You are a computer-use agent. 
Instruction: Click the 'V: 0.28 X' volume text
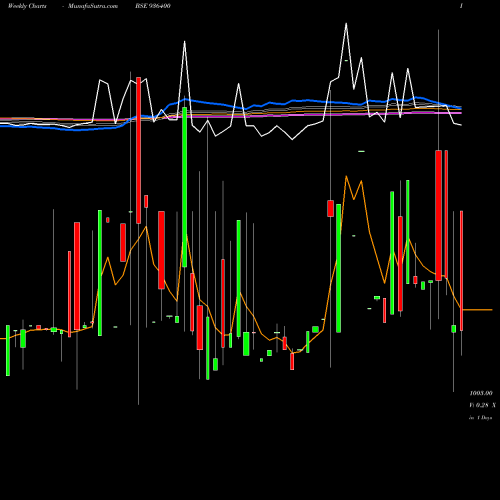(483, 405)
